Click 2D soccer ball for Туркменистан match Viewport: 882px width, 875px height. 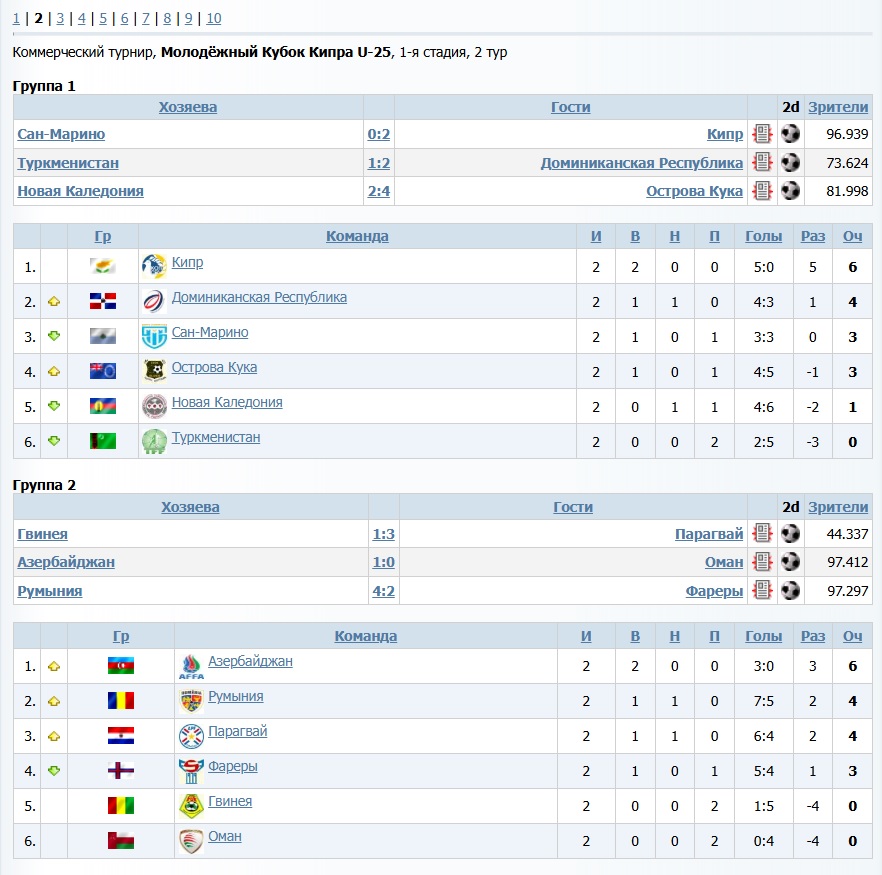coord(790,162)
